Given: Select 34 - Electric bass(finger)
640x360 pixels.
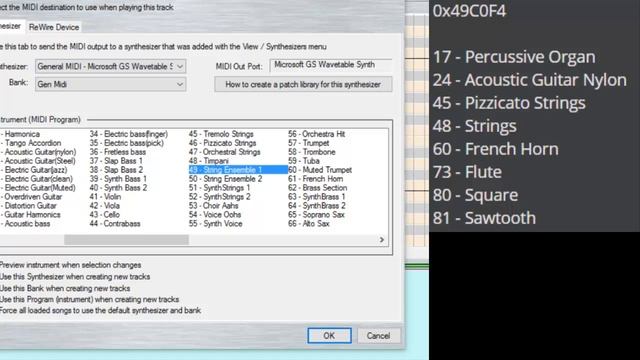Looking at the screenshot, I should [x=129, y=134].
